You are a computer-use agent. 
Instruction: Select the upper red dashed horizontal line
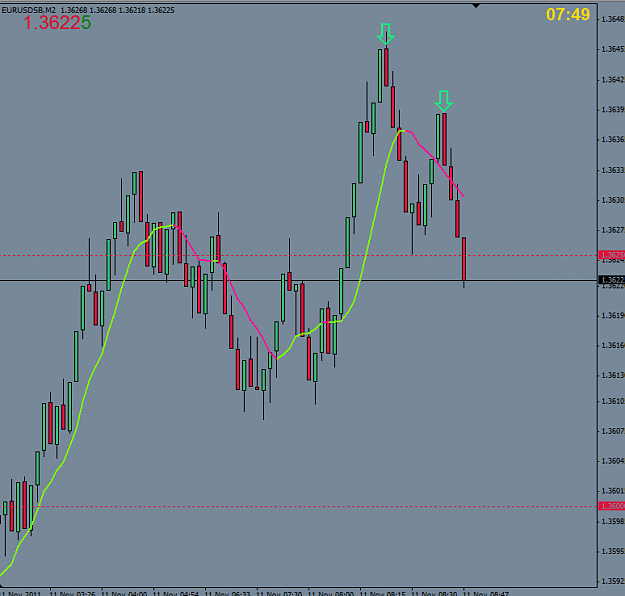pos(299,256)
